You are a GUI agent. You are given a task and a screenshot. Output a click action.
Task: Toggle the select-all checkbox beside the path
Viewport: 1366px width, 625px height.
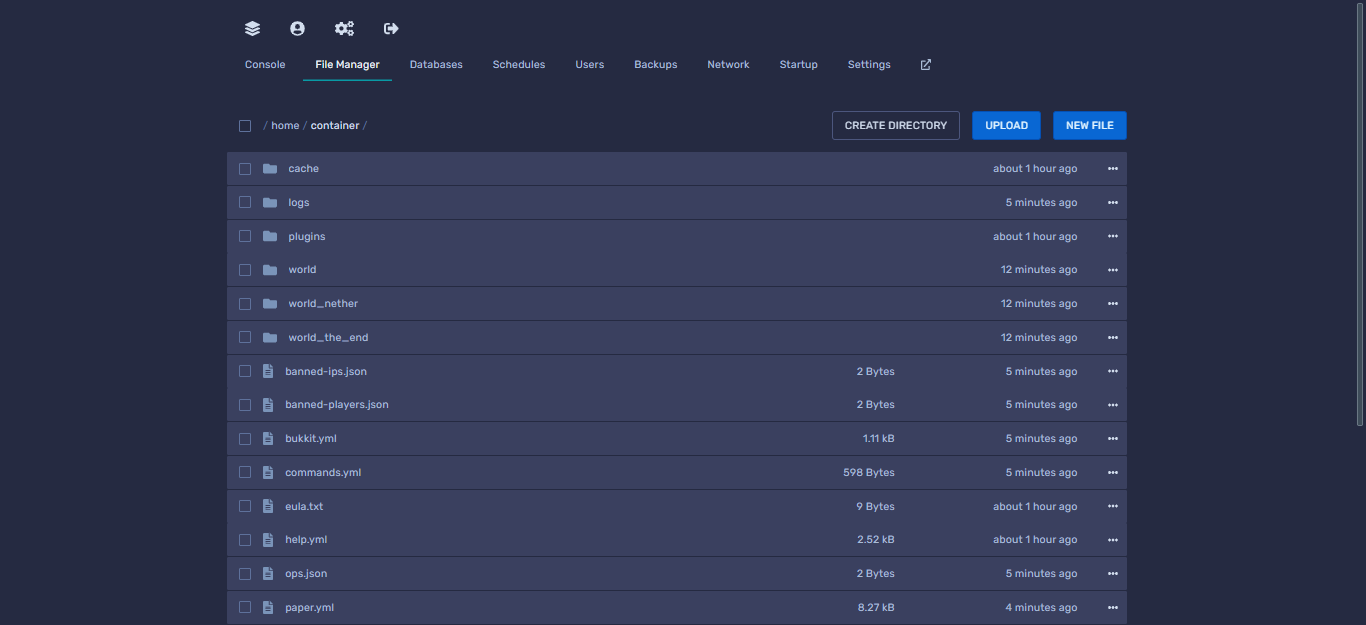(x=245, y=126)
